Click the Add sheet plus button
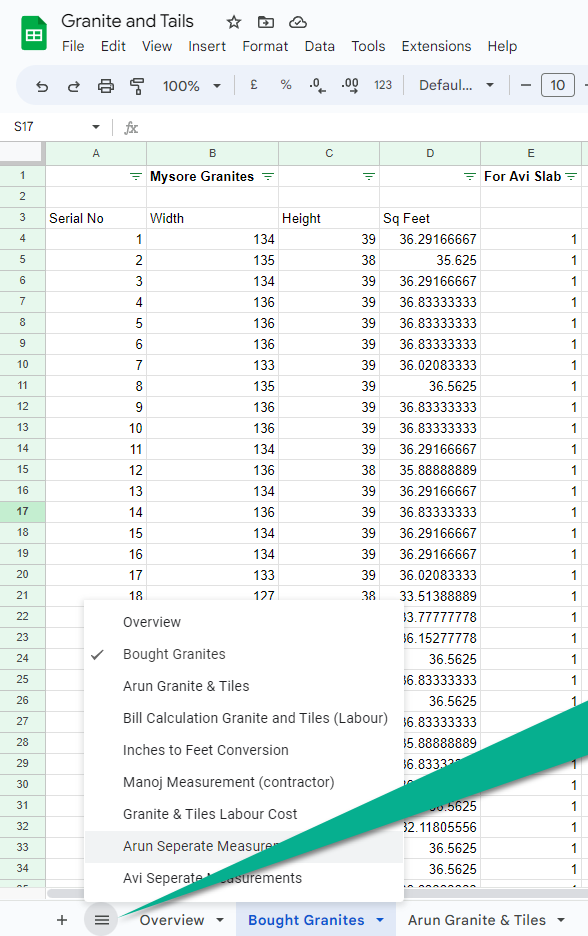This screenshot has height=936, width=588. click(x=62, y=920)
